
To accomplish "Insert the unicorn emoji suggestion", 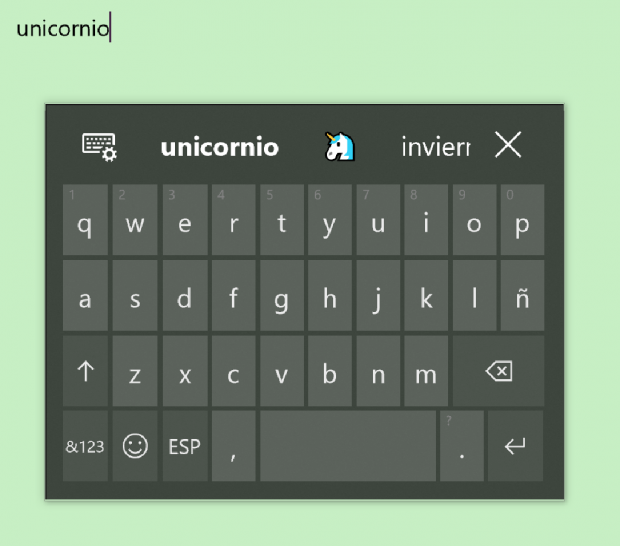I will (340, 147).
